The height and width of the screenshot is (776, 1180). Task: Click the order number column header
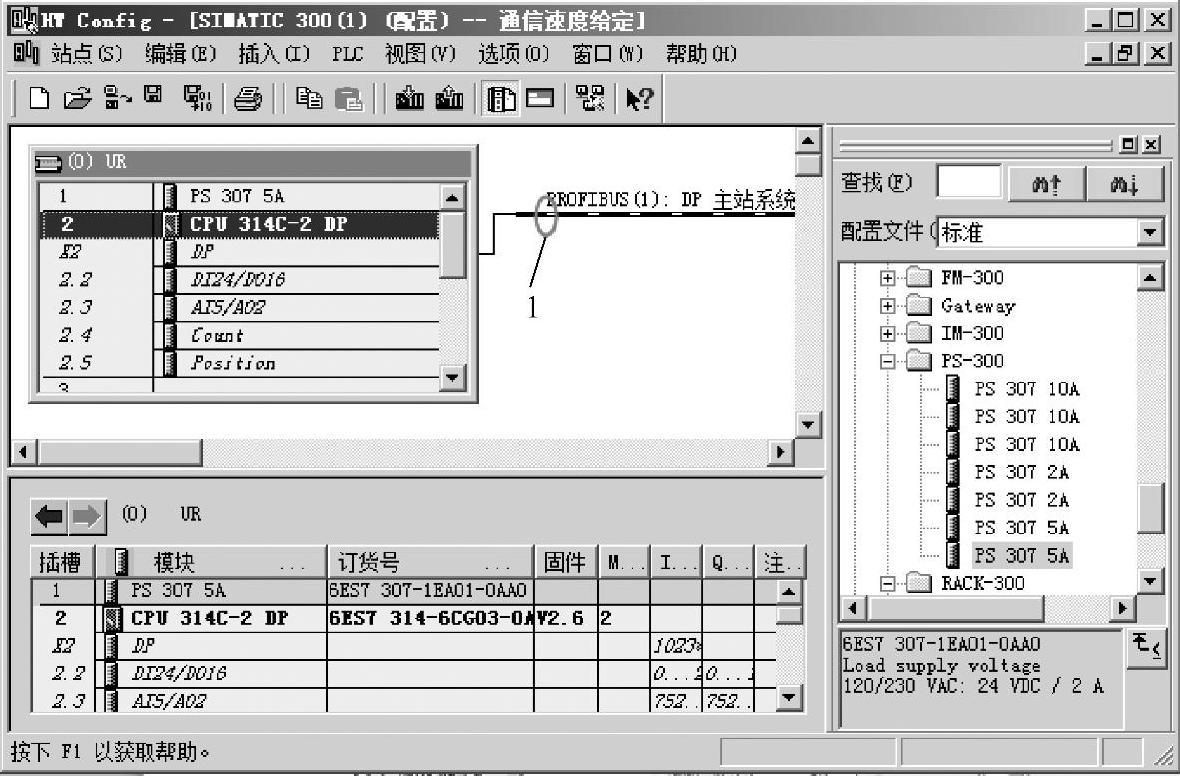pos(430,562)
